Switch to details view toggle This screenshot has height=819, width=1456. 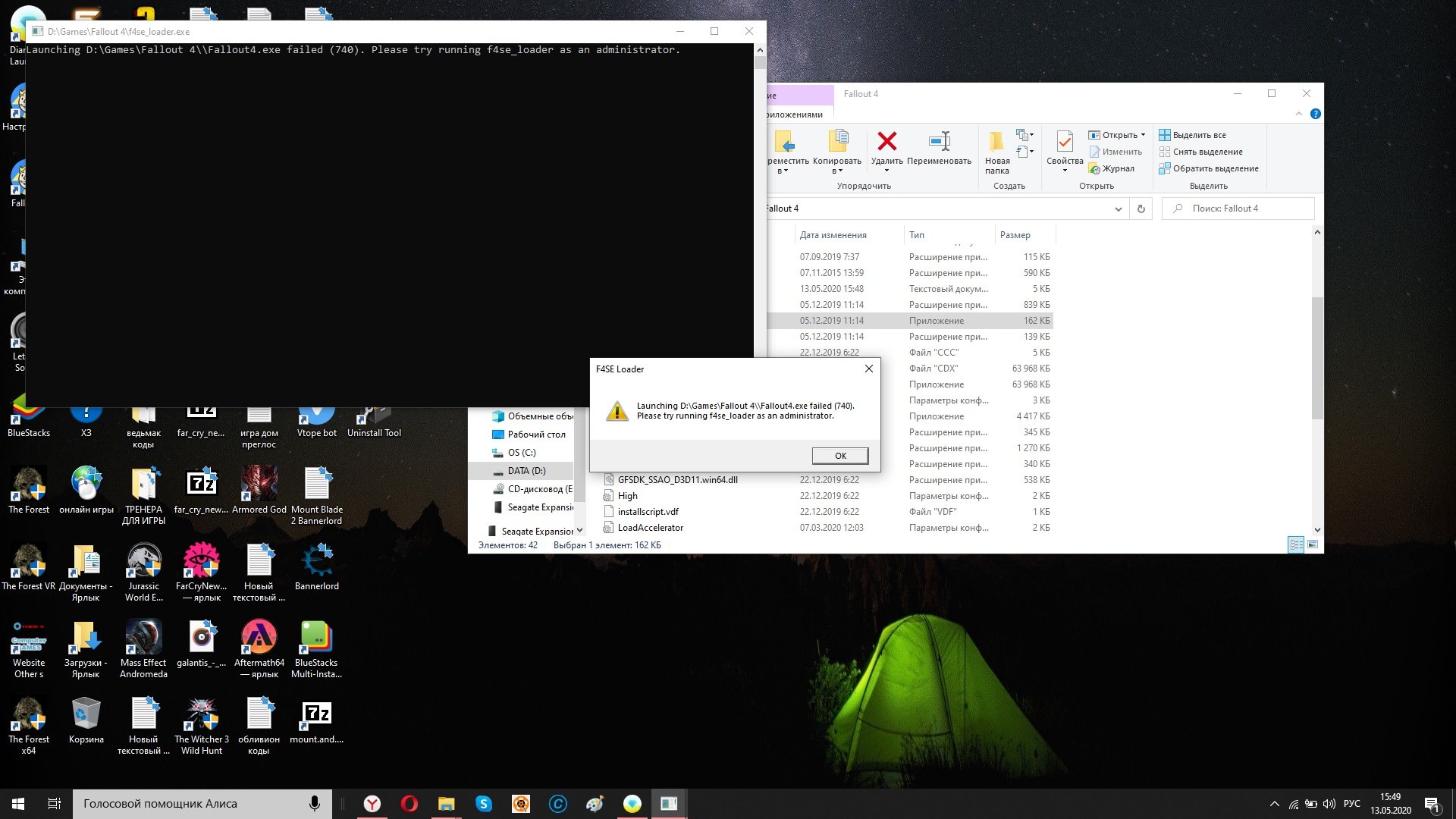(x=1296, y=544)
